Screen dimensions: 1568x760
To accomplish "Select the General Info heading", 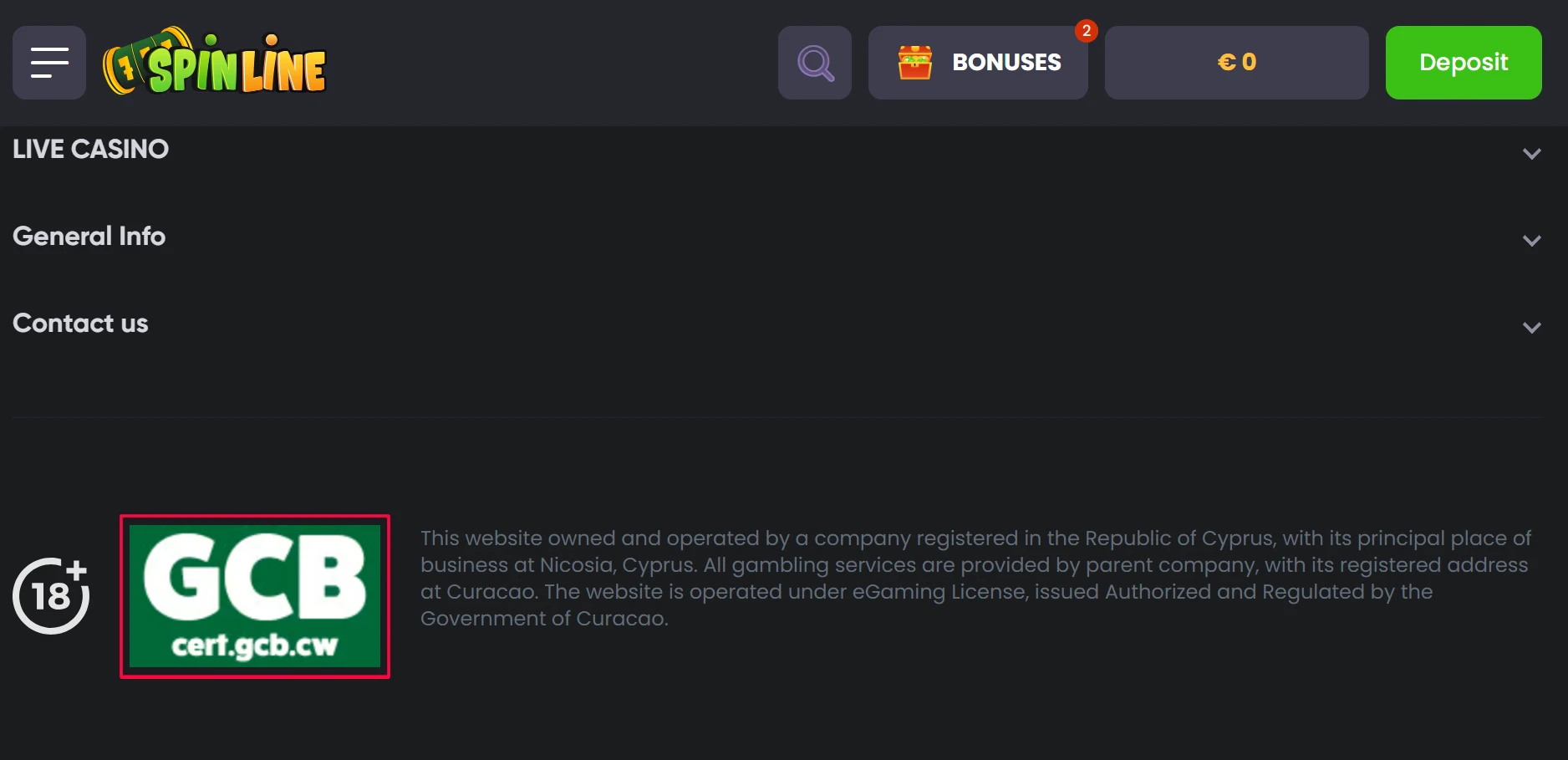I will point(89,237).
